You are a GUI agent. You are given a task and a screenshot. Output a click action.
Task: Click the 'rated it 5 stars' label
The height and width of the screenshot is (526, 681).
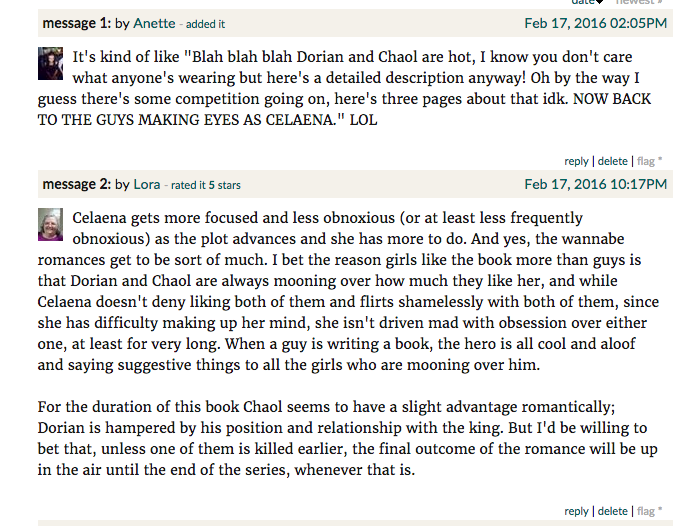205,185
